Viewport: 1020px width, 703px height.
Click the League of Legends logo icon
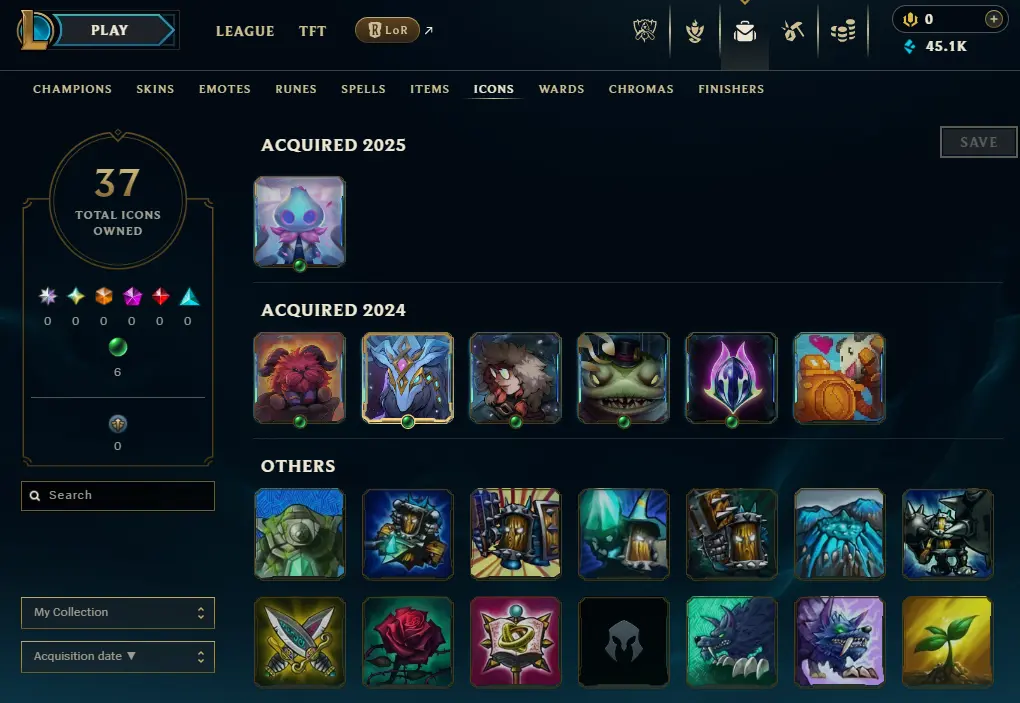34,30
